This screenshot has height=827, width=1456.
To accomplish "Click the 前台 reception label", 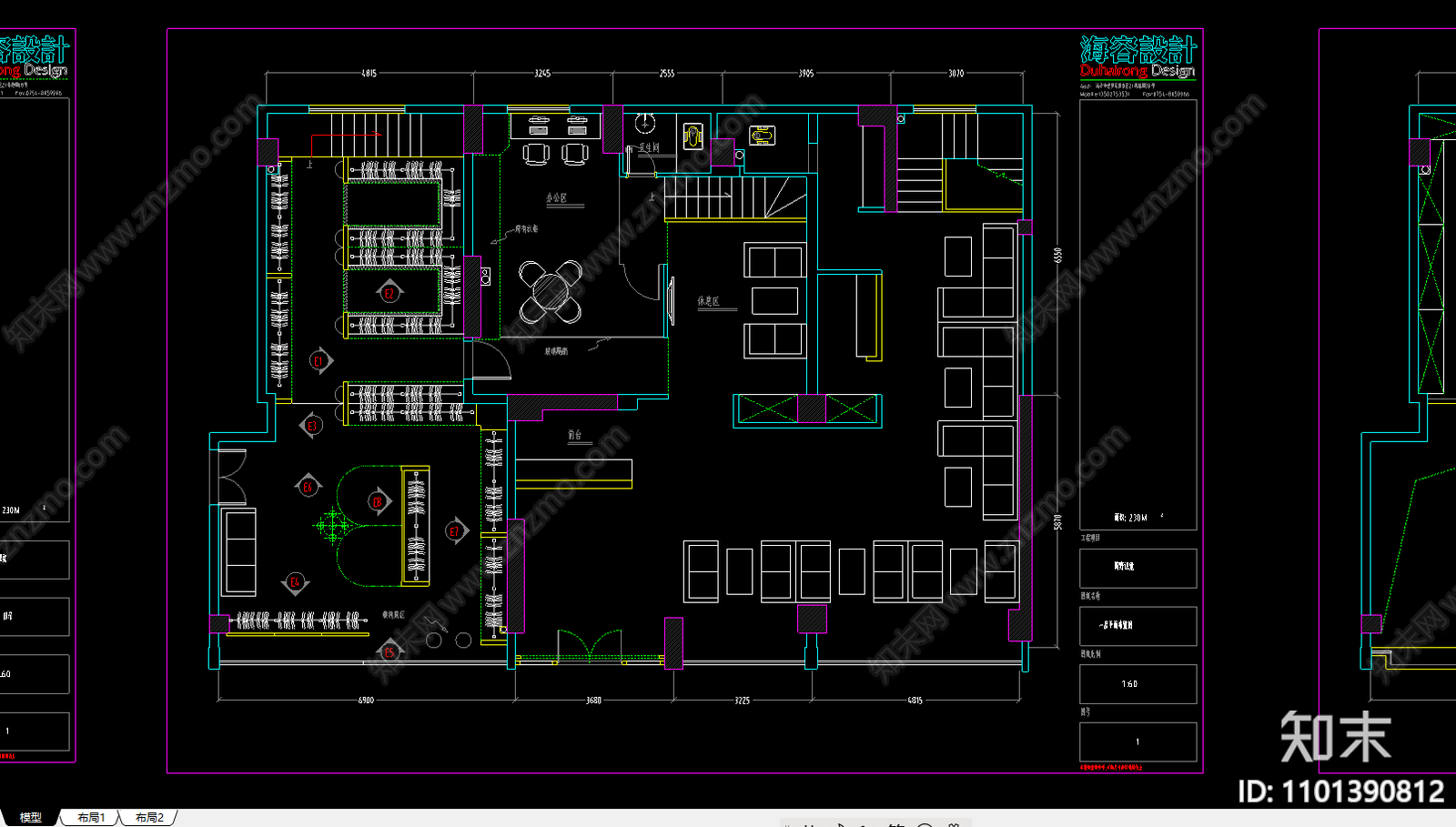I will [x=574, y=435].
